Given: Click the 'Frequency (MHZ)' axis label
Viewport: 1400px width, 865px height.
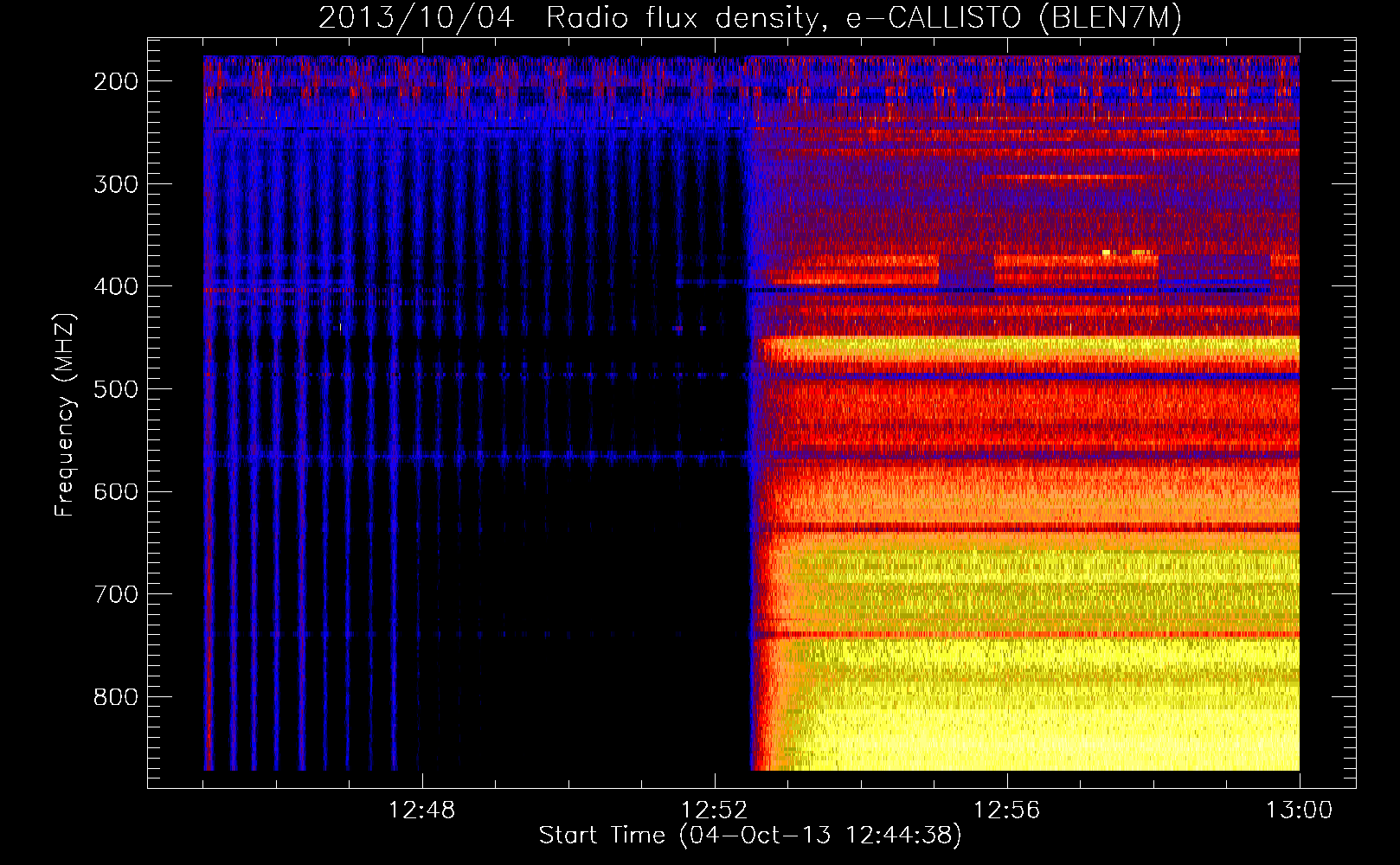Looking at the screenshot, I should tap(65, 414).
